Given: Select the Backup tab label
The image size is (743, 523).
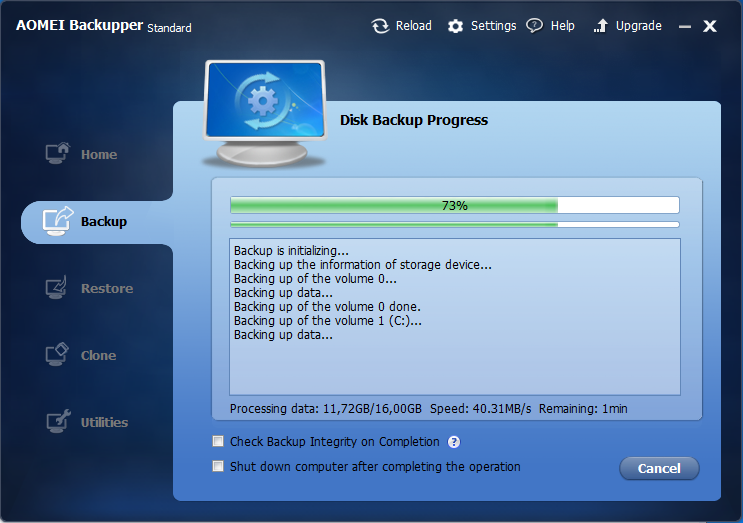Looking at the screenshot, I should pyautogui.click(x=104, y=222).
